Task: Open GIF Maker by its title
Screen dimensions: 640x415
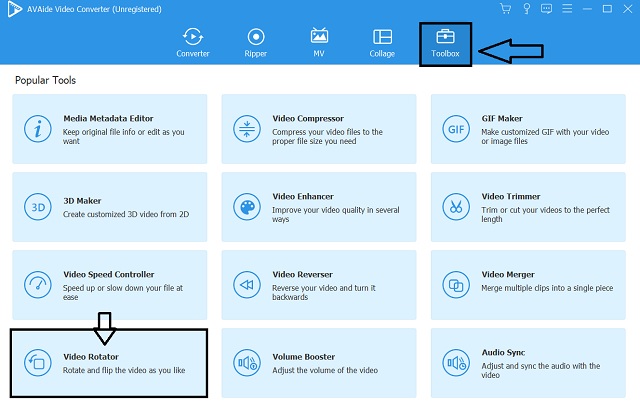Action: [x=502, y=118]
